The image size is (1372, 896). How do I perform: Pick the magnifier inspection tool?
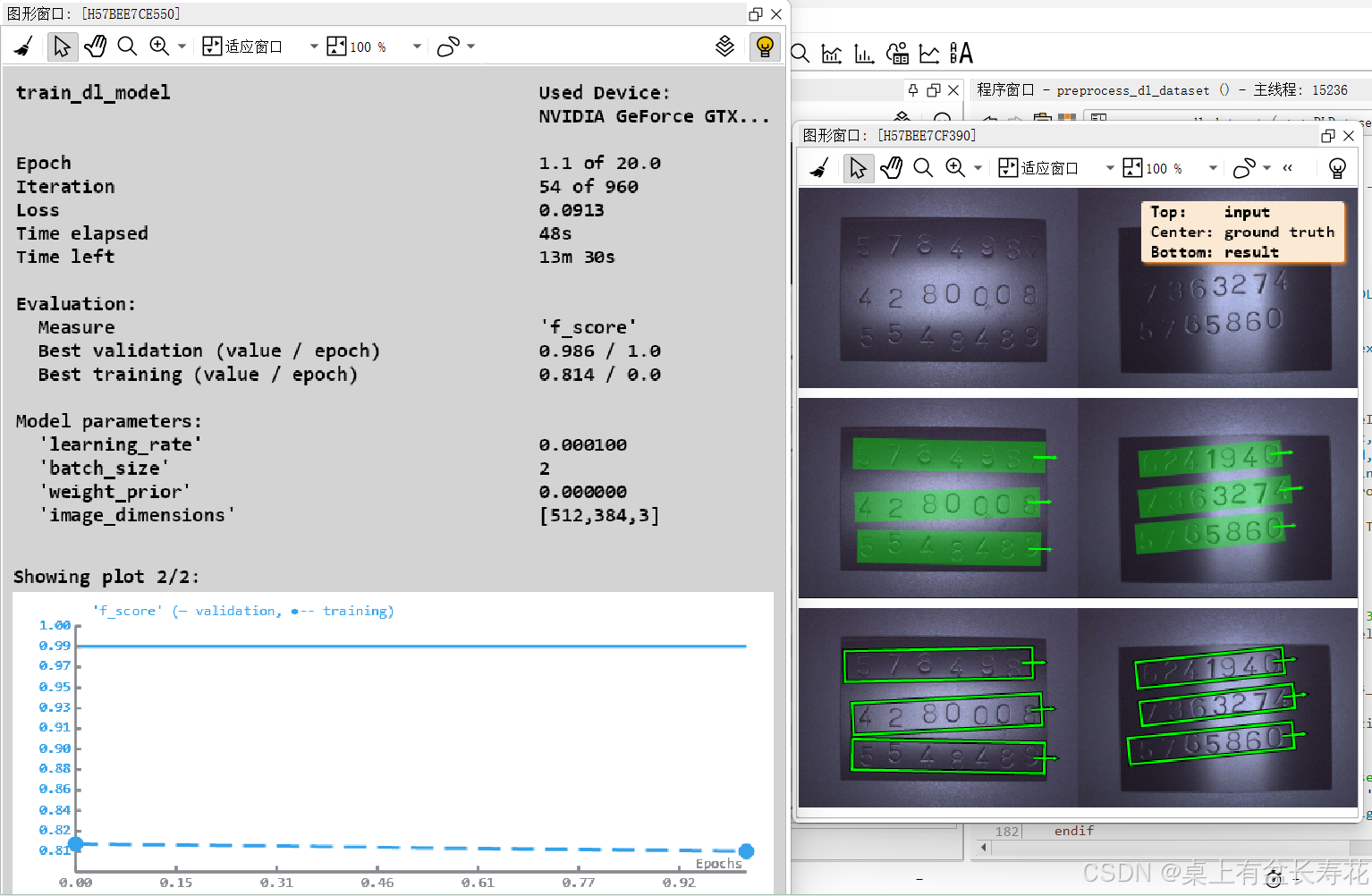[x=127, y=46]
